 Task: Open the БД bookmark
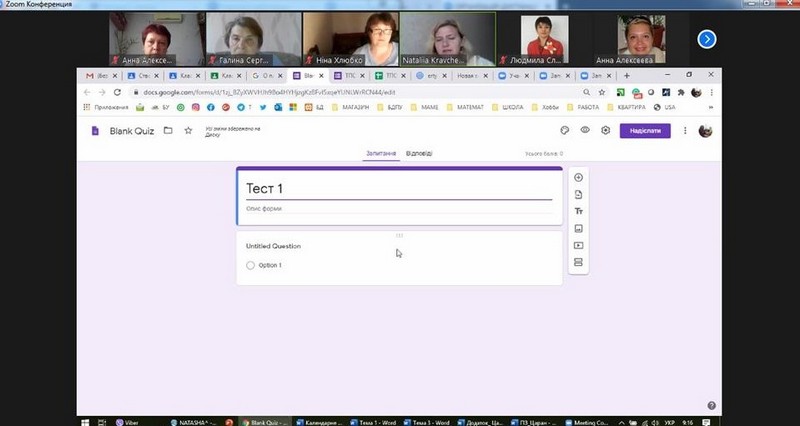click(314, 107)
